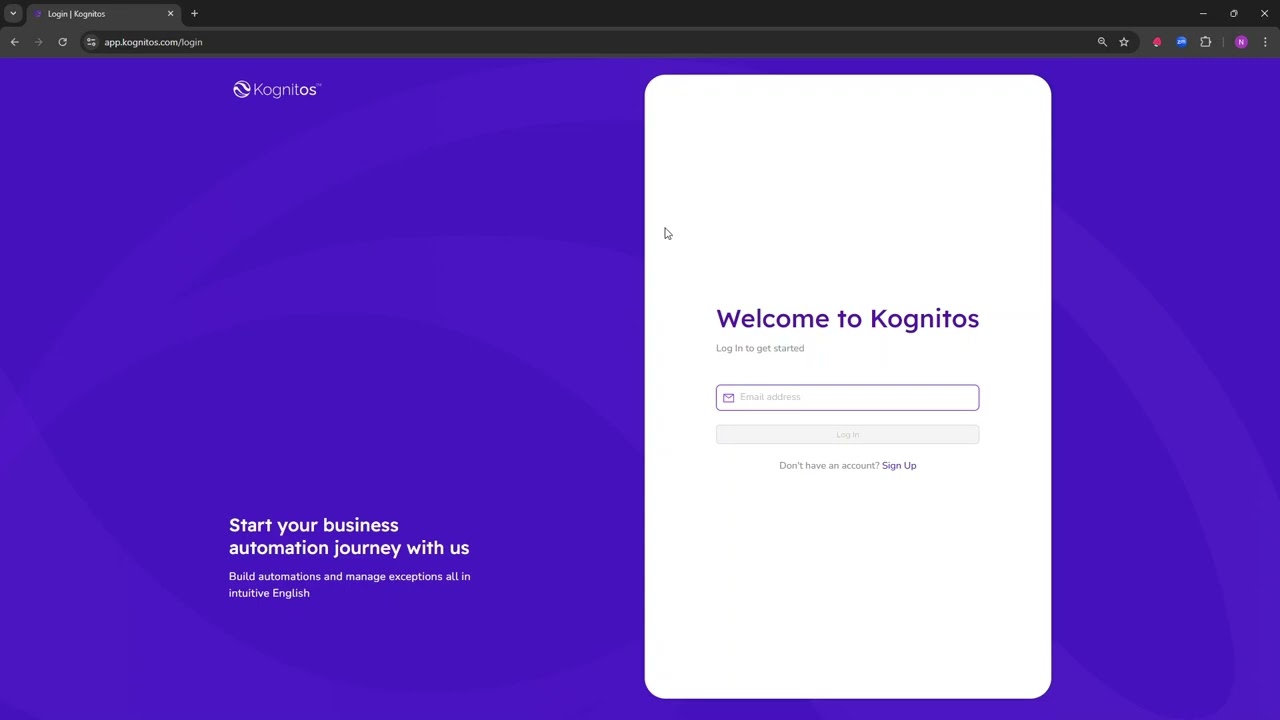Go back using browser back arrow

[x=14, y=42]
